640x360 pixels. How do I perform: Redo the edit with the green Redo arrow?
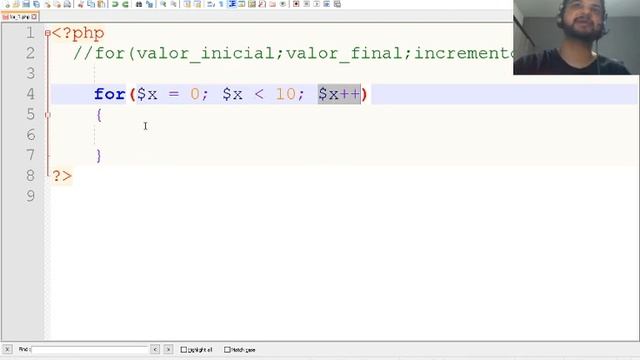[x=126, y=4]
